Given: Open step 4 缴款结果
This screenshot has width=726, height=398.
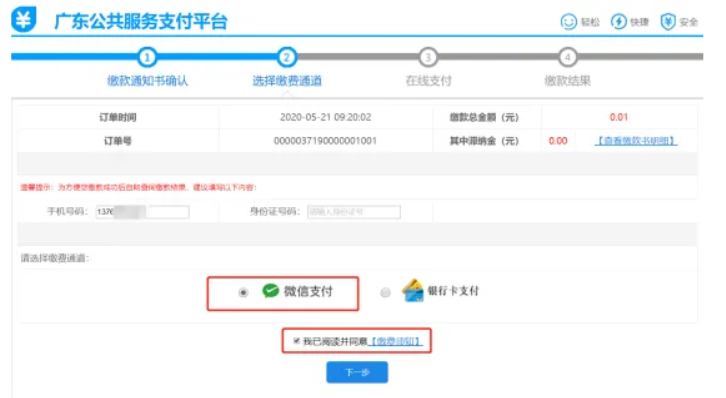Looking at the screenshot, I should (568, 81).
